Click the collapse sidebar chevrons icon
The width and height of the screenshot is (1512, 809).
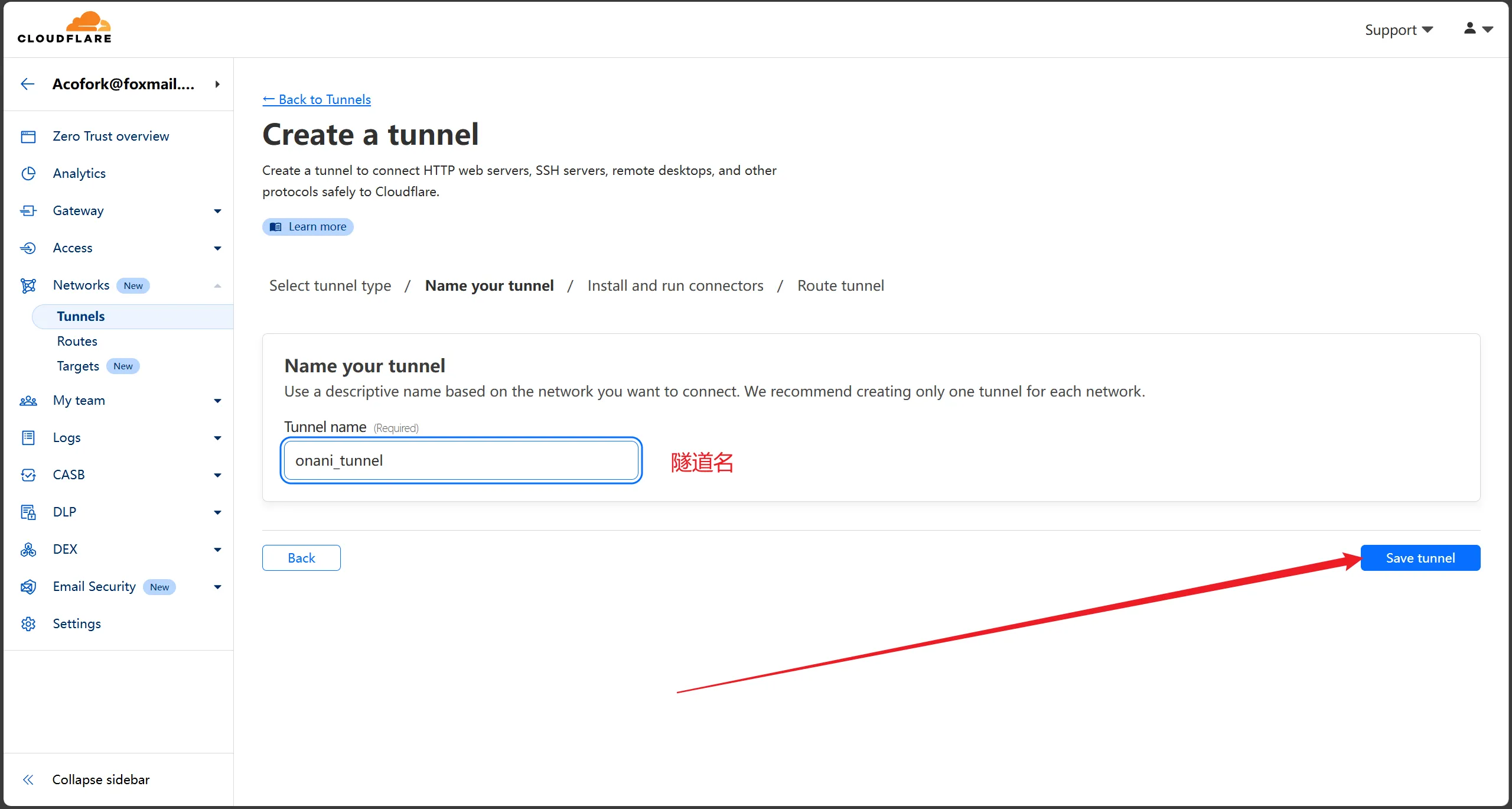[x=28, y=780]
